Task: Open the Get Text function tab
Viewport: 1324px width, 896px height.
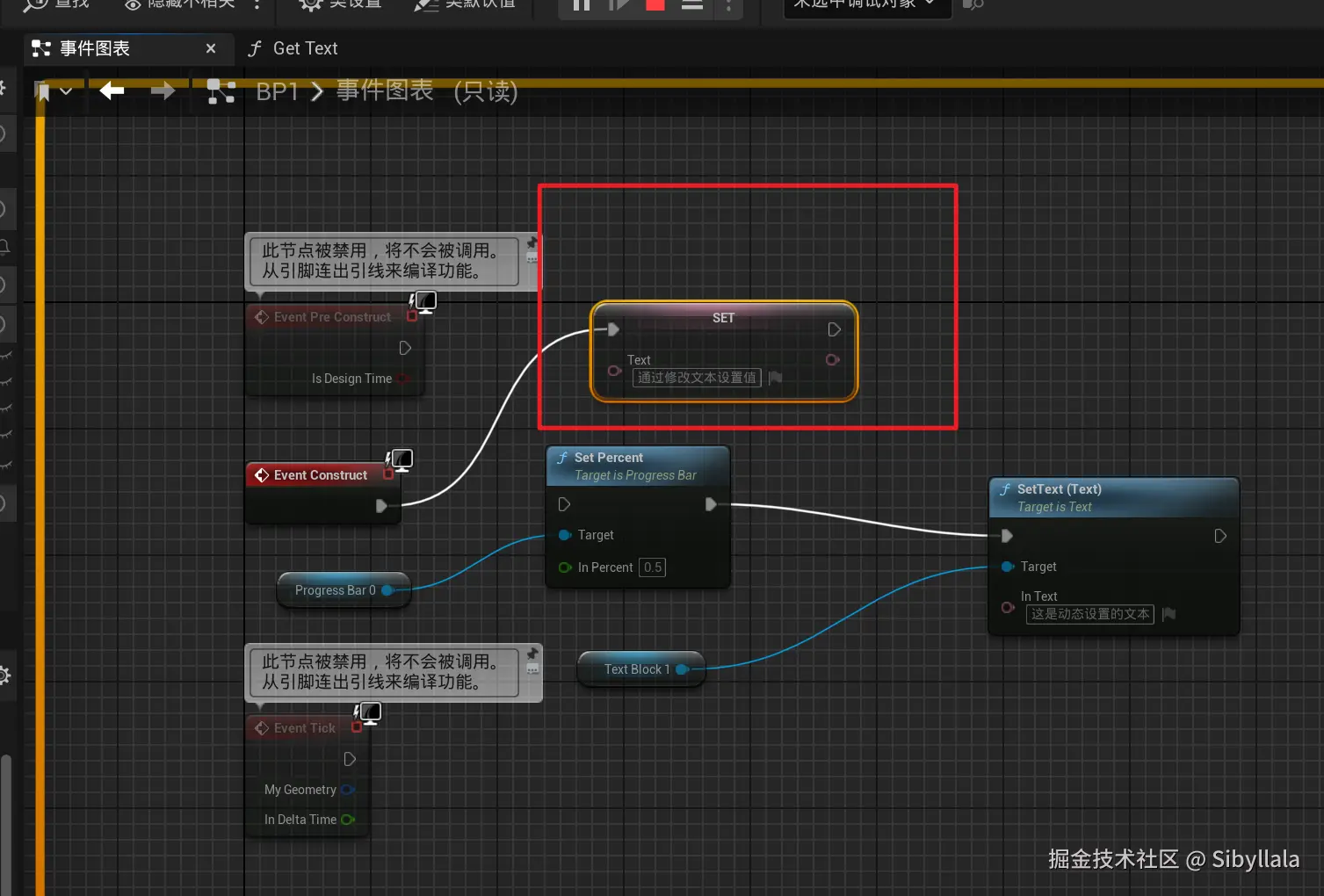Action: pyautogui.click(x=294, y=48)
